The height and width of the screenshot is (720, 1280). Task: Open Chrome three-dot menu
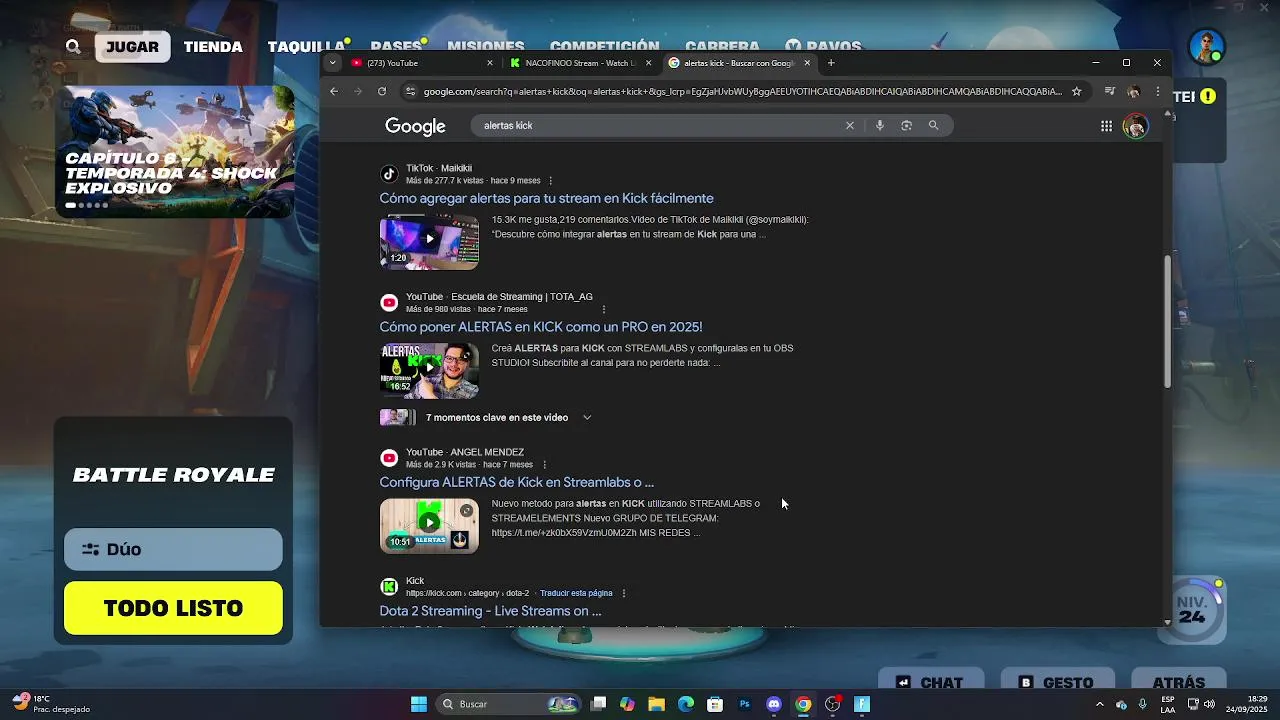pos(1157,91)
